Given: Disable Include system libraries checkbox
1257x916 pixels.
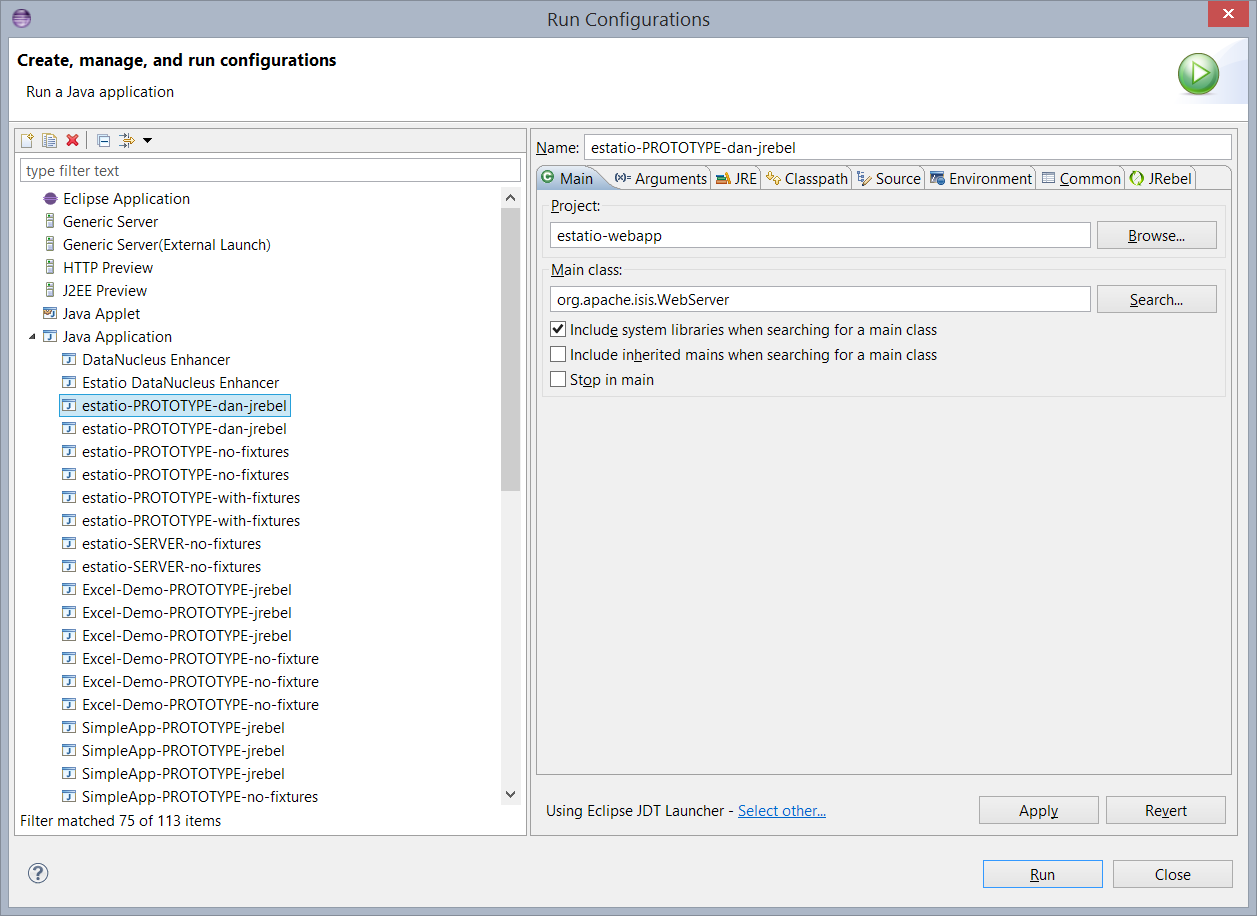Looking at the screenshot, I should pyautogui.click(x=558, y=329).
